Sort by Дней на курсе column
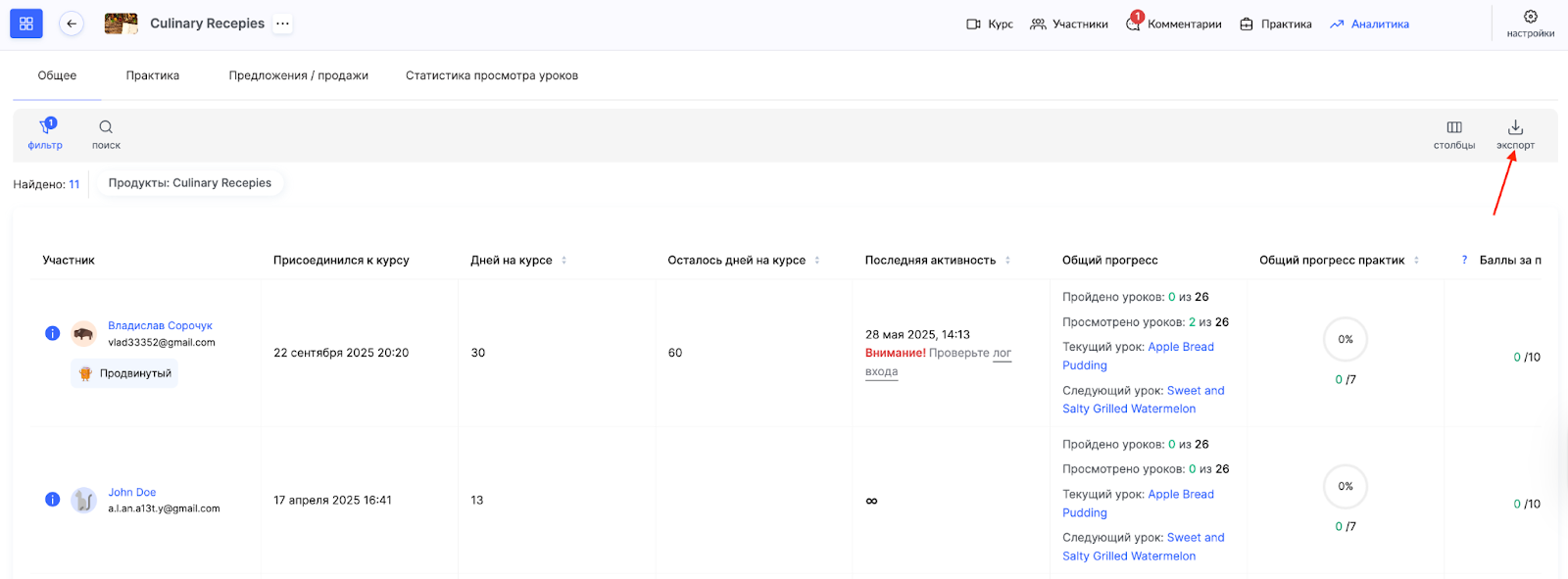 [x=563, y=261]
